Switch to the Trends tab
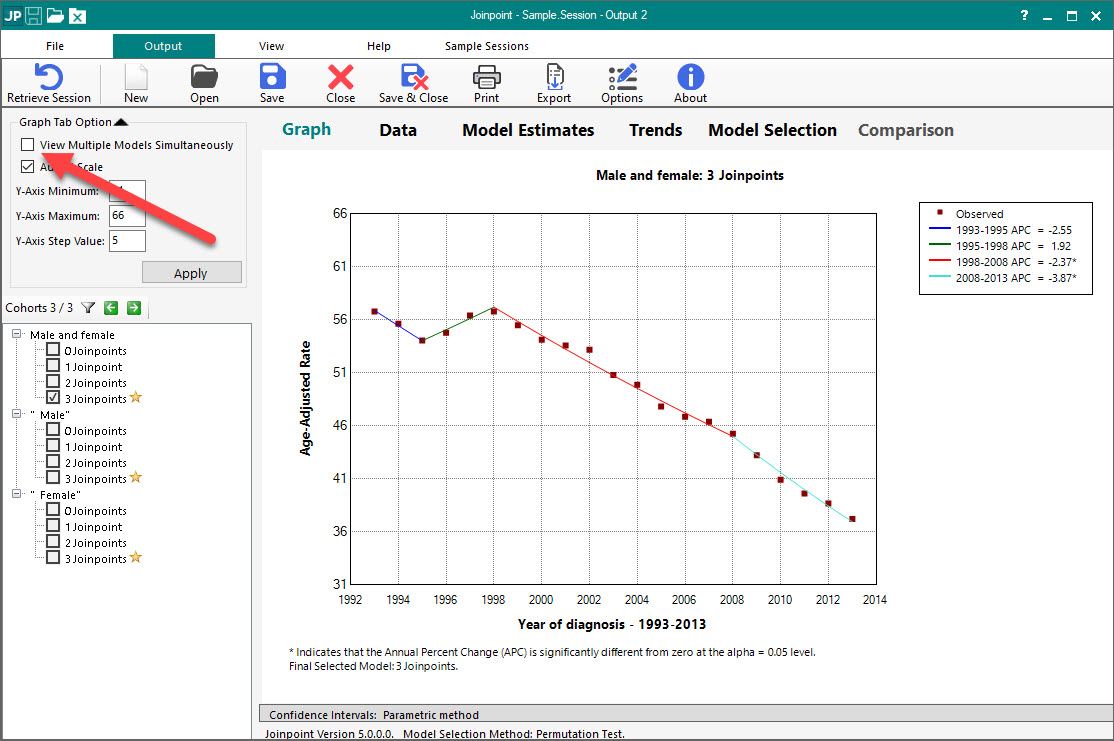The height and width of the screenshot is (741, 1114). pyautogui.click(x=655, y=130)
